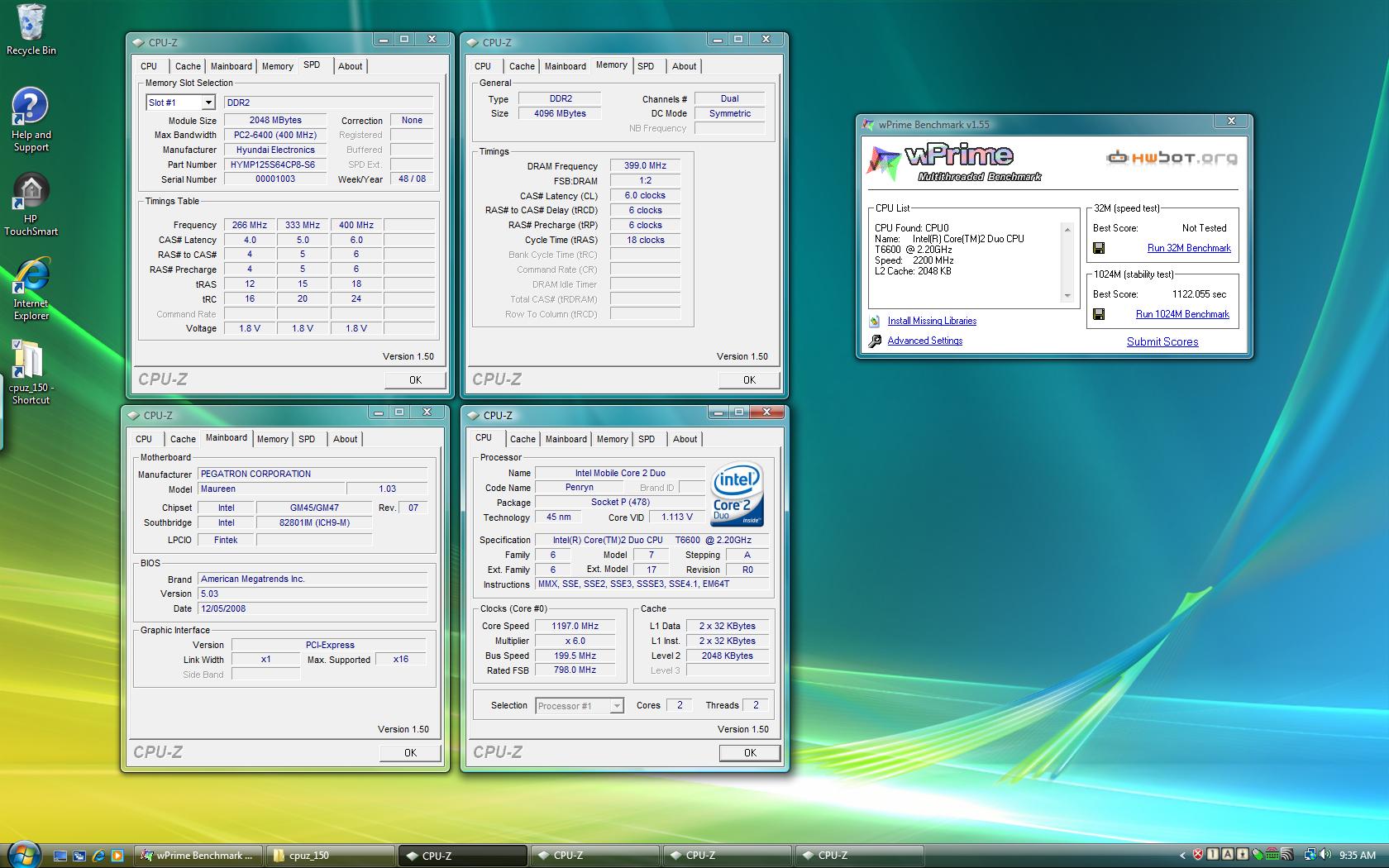
Task: Show hidden tray icons arrow
Action: 1182,856
